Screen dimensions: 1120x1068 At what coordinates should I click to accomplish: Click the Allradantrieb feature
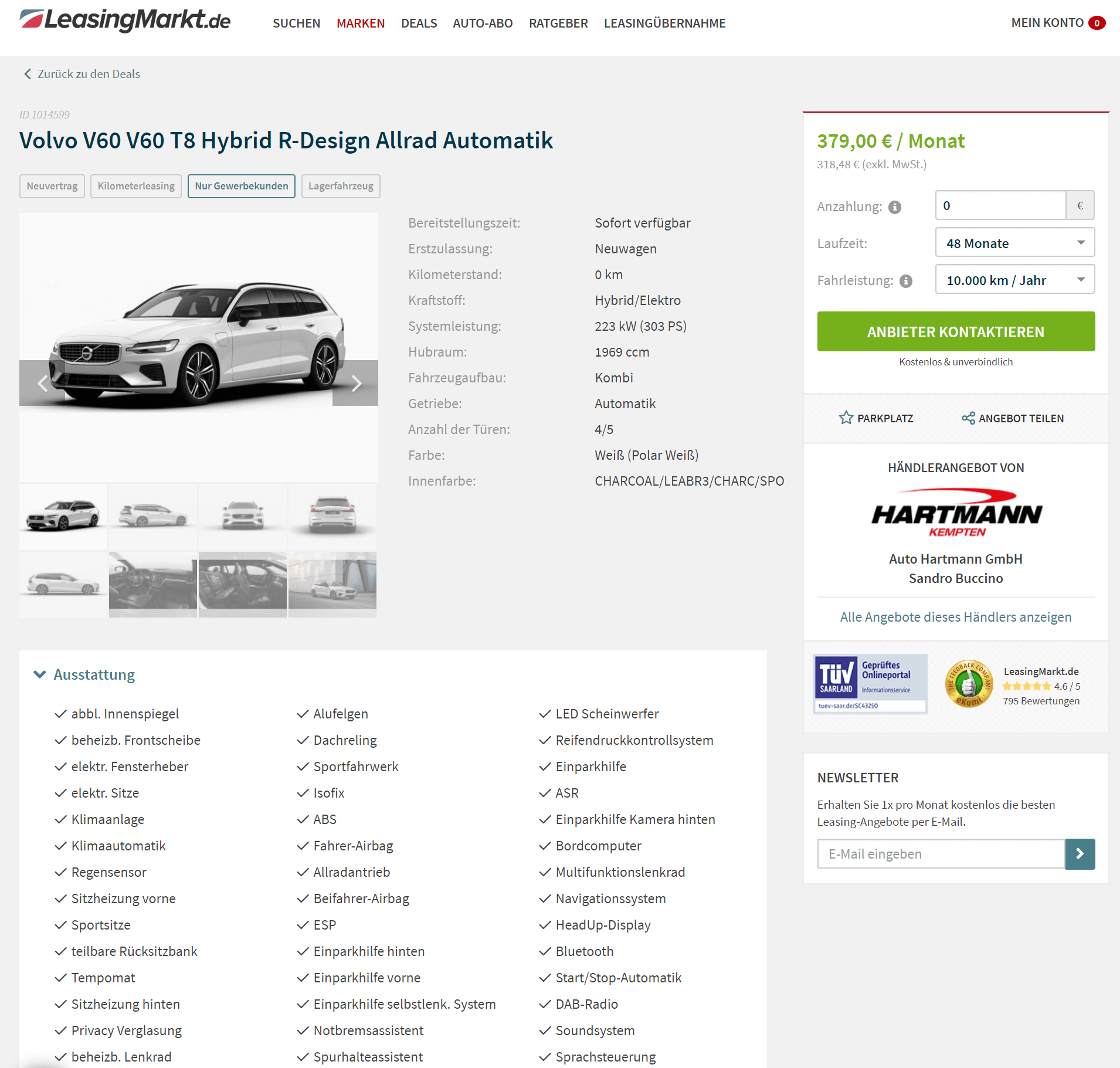[352, 872]
